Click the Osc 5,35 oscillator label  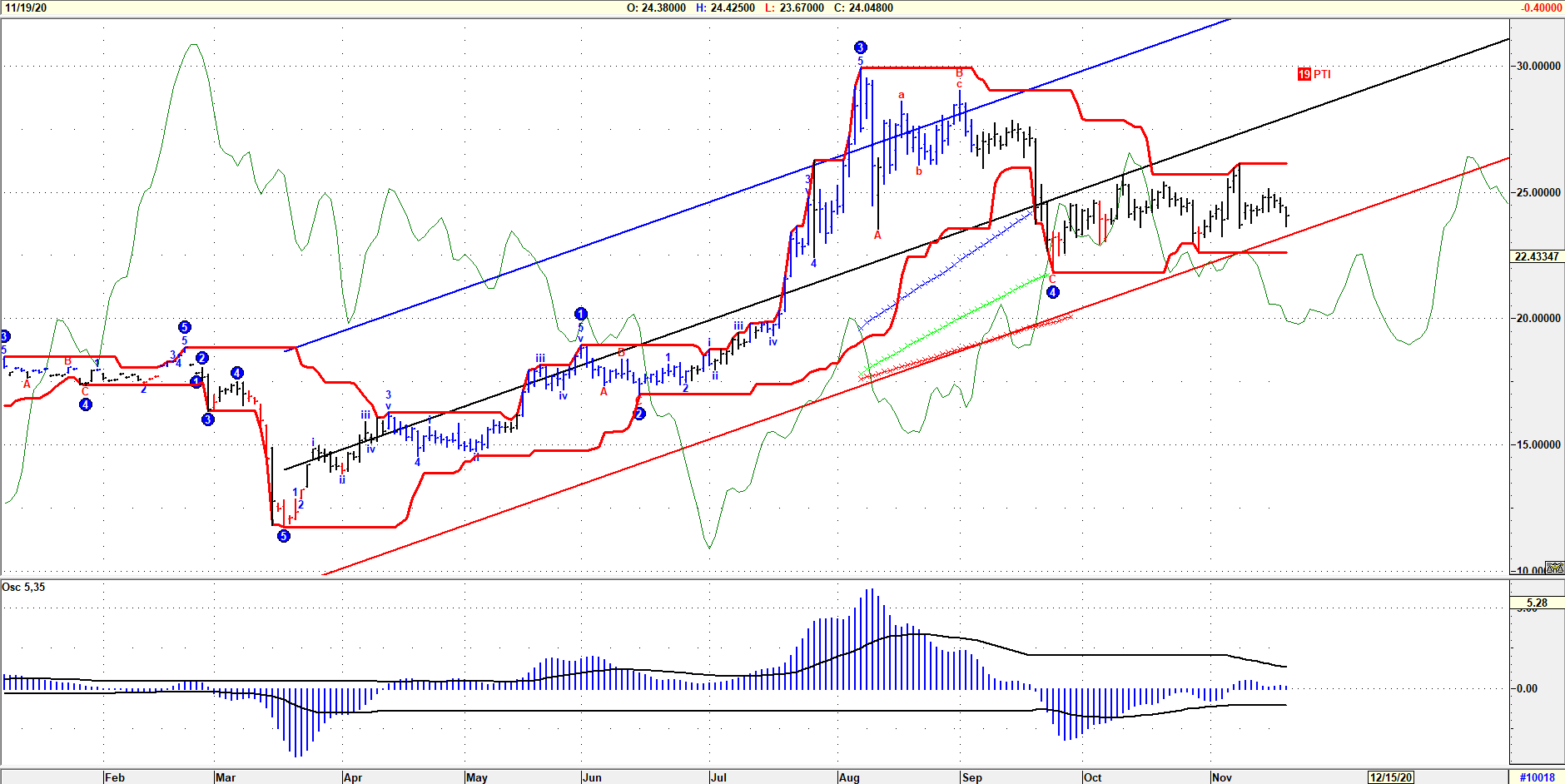pos(24,587)
